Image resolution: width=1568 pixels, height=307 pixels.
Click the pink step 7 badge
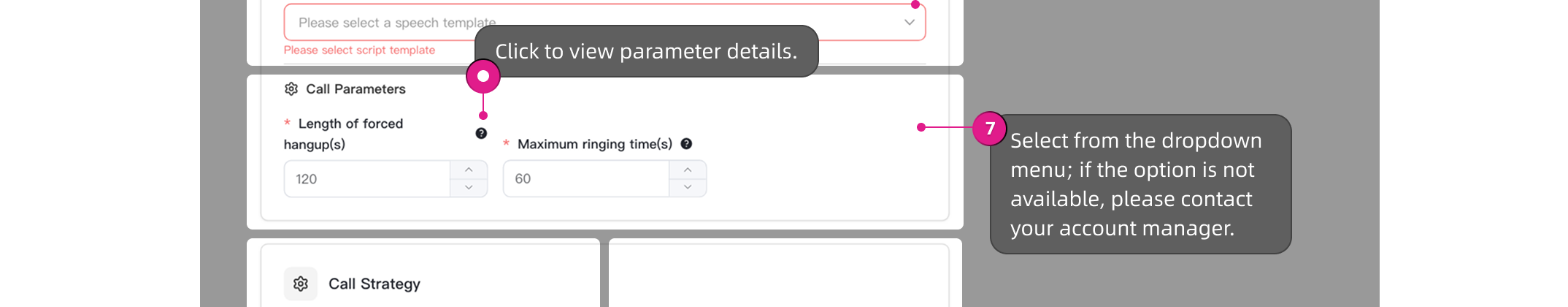(x=990, y=129)
